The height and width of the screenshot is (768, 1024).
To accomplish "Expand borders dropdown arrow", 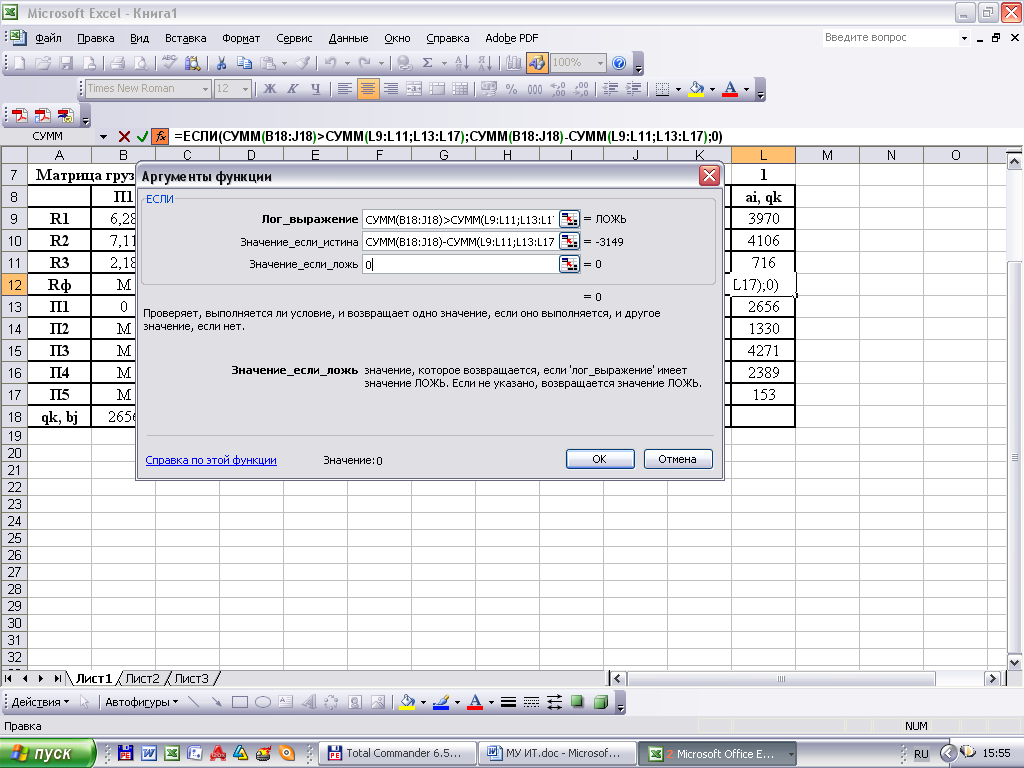I will pos(678,89).
